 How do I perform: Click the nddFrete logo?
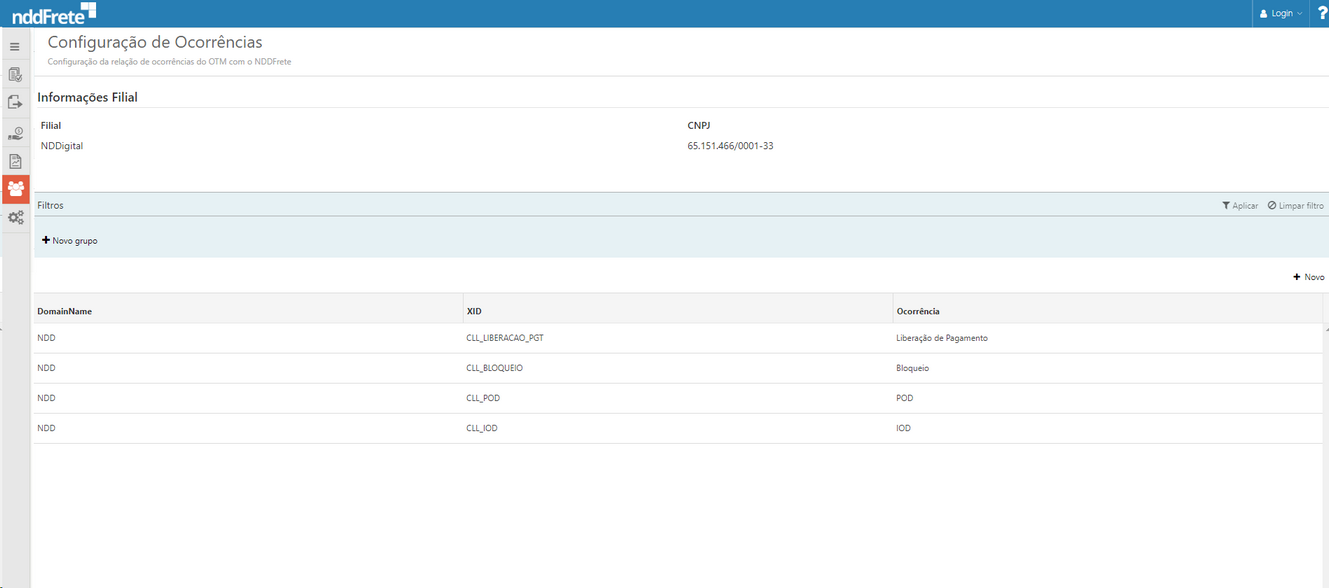click(x=54, y=14)
